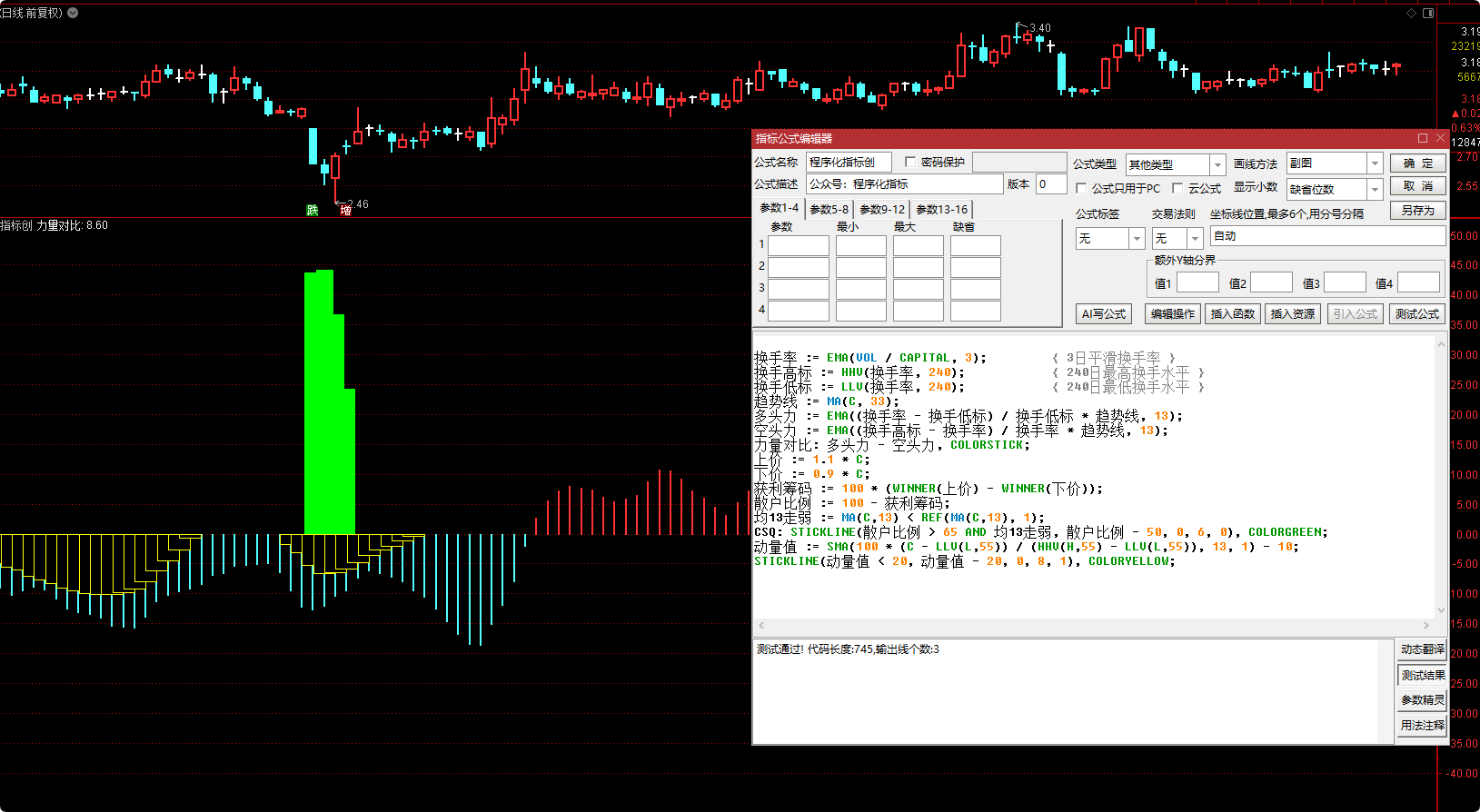Toggle the 云公式 checkbox
The image size is (1480, 812).
pos(1177,188)
